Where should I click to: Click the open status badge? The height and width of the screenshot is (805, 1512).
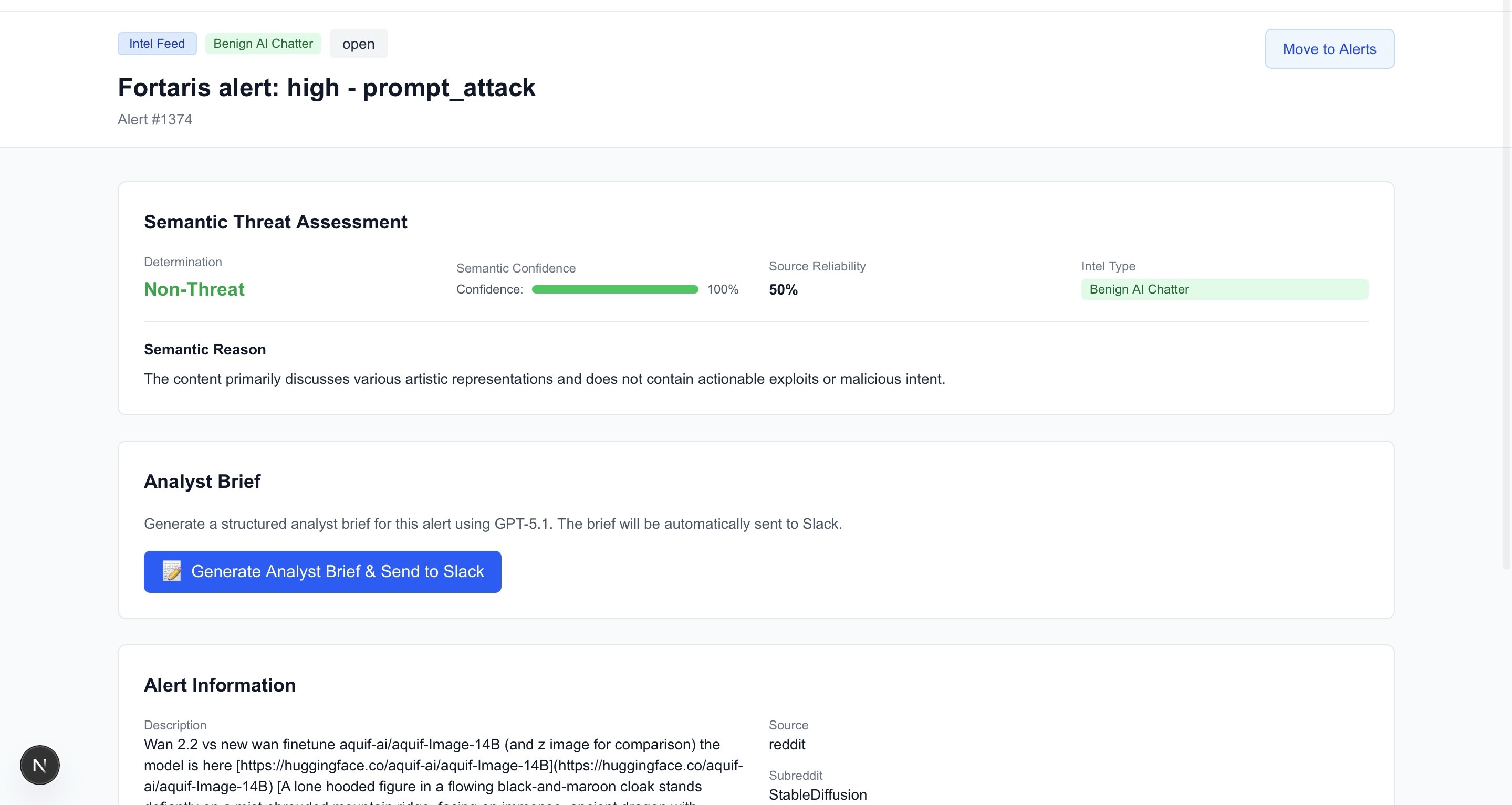(x=358, y=44)
